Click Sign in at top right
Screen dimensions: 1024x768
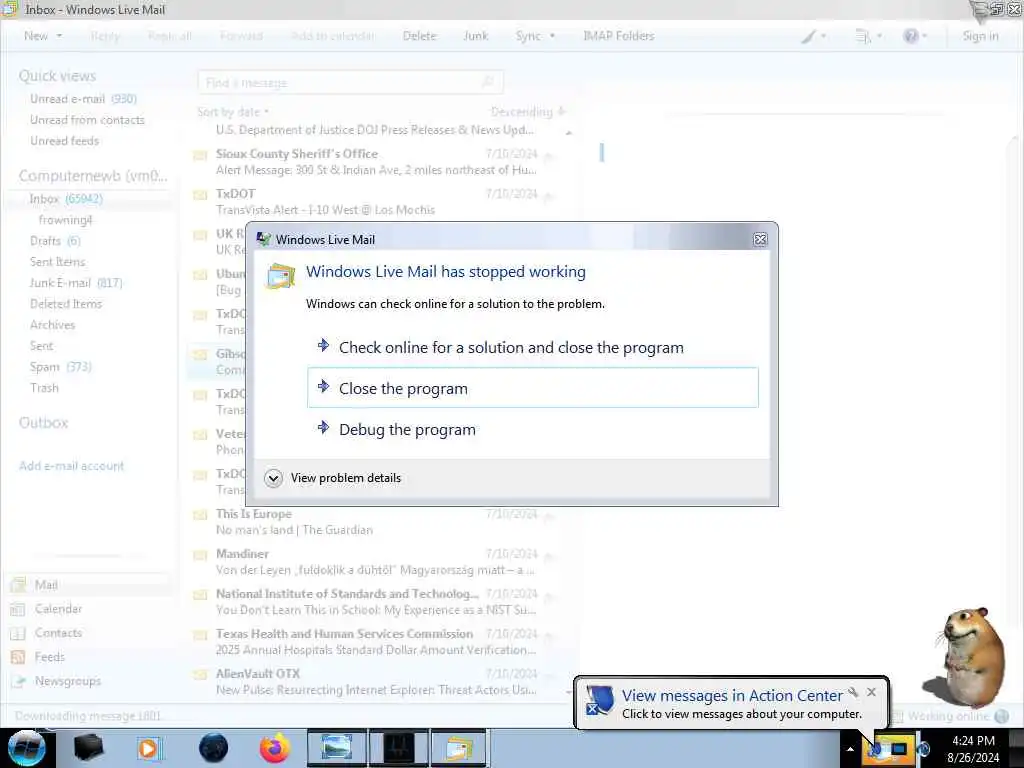(980, 36)
